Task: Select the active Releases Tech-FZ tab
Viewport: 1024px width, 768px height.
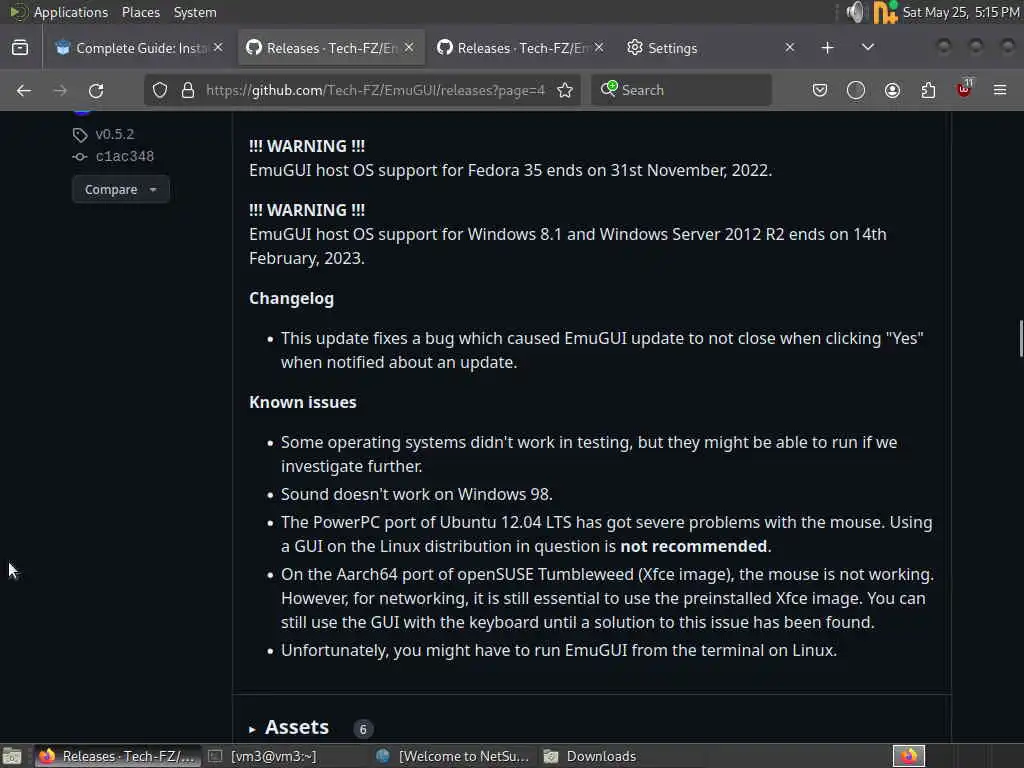Action: (x=330, y=48)
